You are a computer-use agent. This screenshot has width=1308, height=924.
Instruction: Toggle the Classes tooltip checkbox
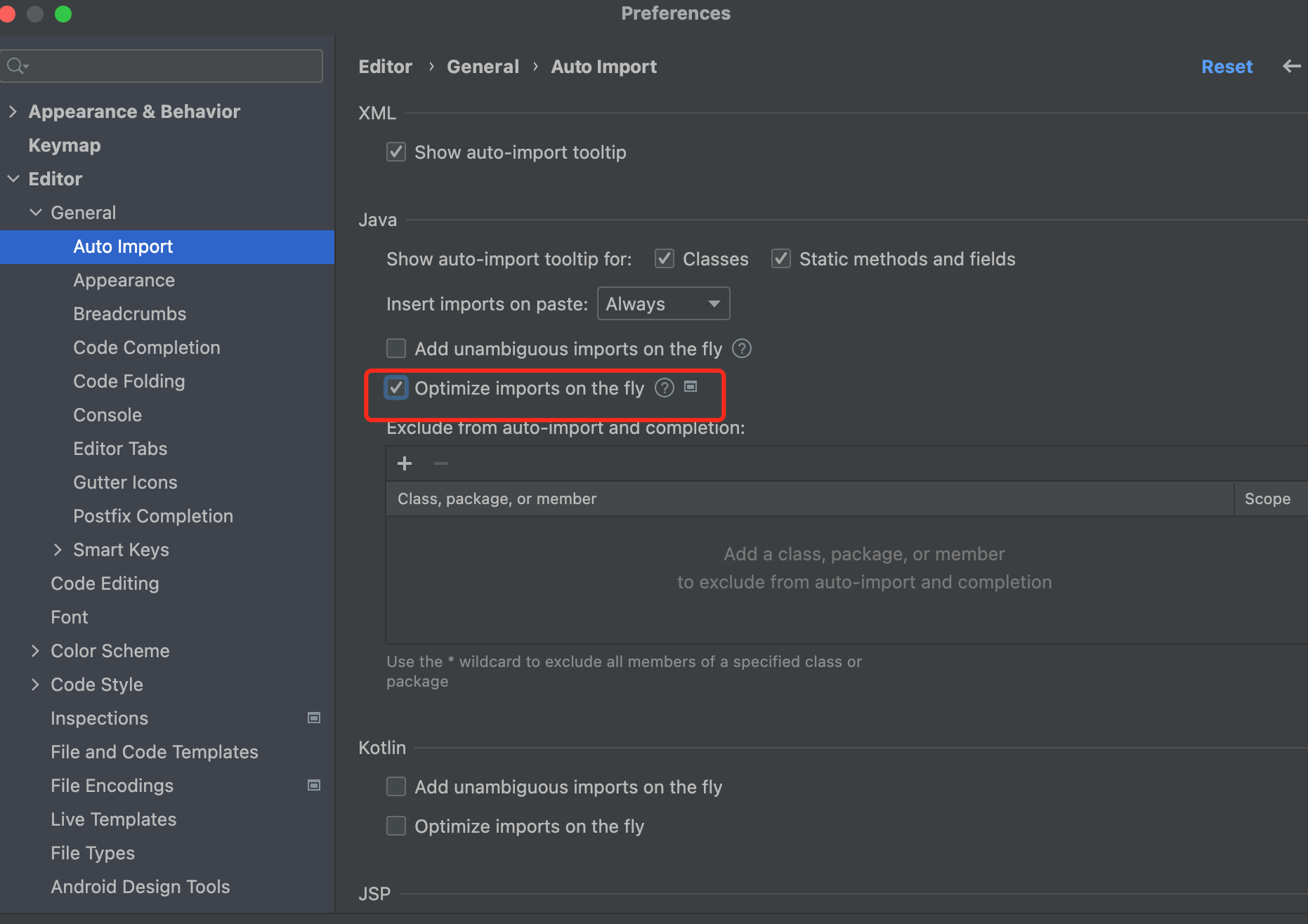[665, 258]
